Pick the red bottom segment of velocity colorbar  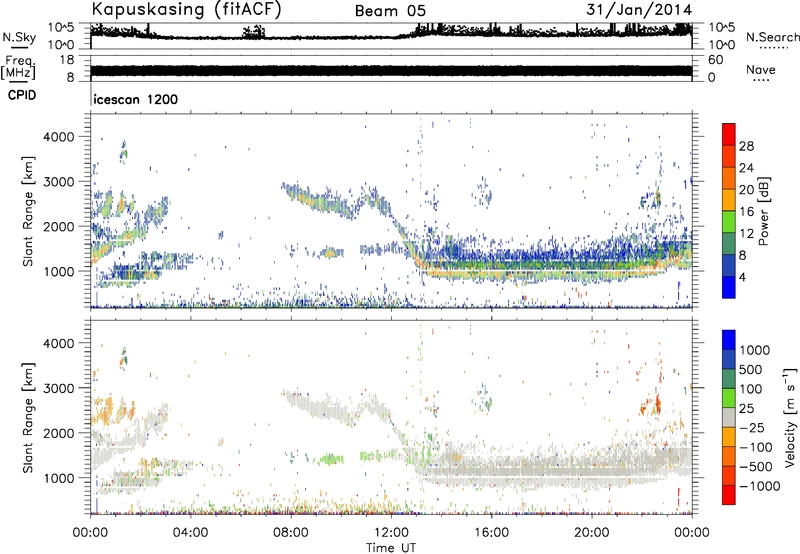click(729, 495)
